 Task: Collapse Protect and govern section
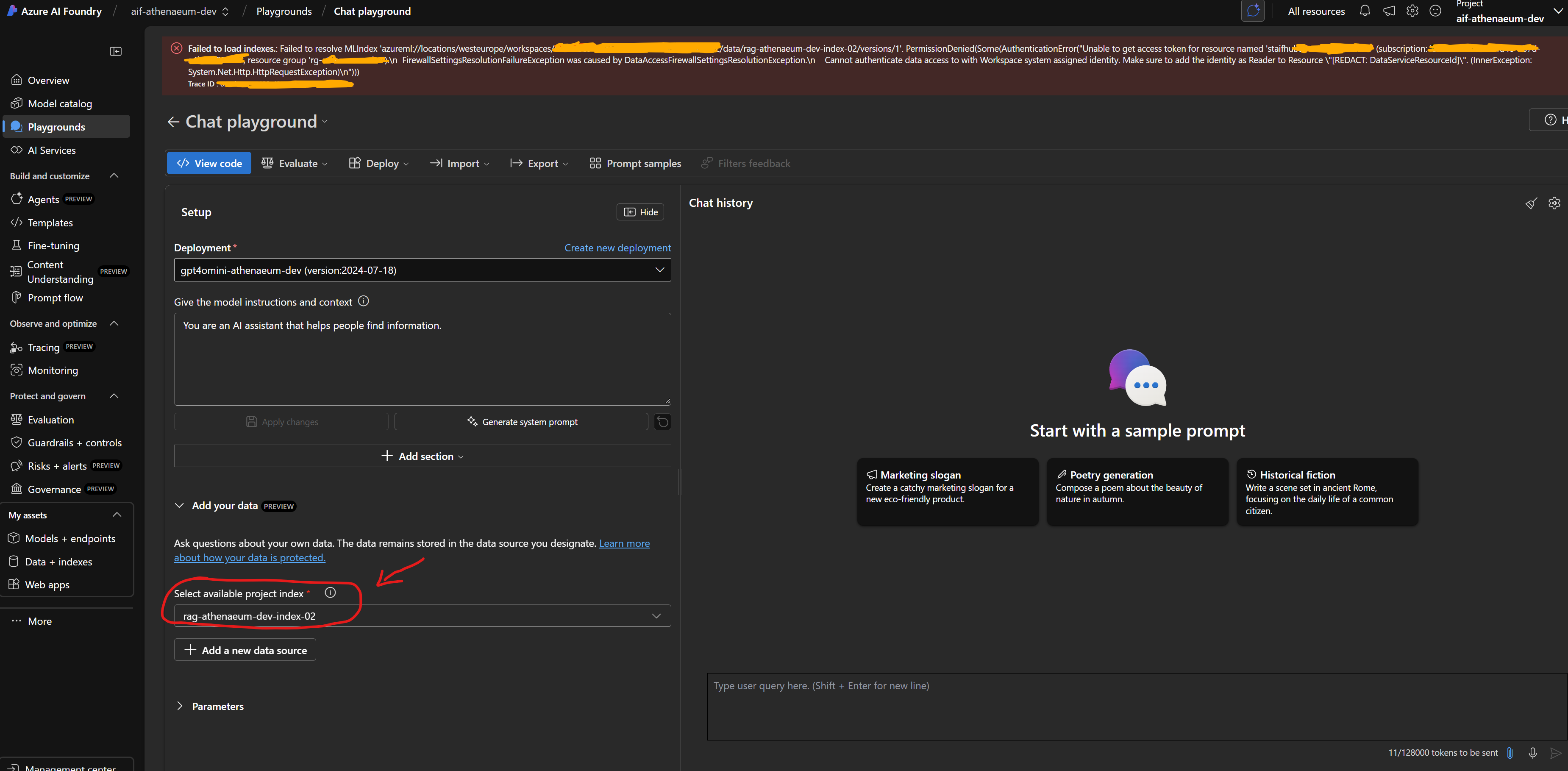point(114,396)
